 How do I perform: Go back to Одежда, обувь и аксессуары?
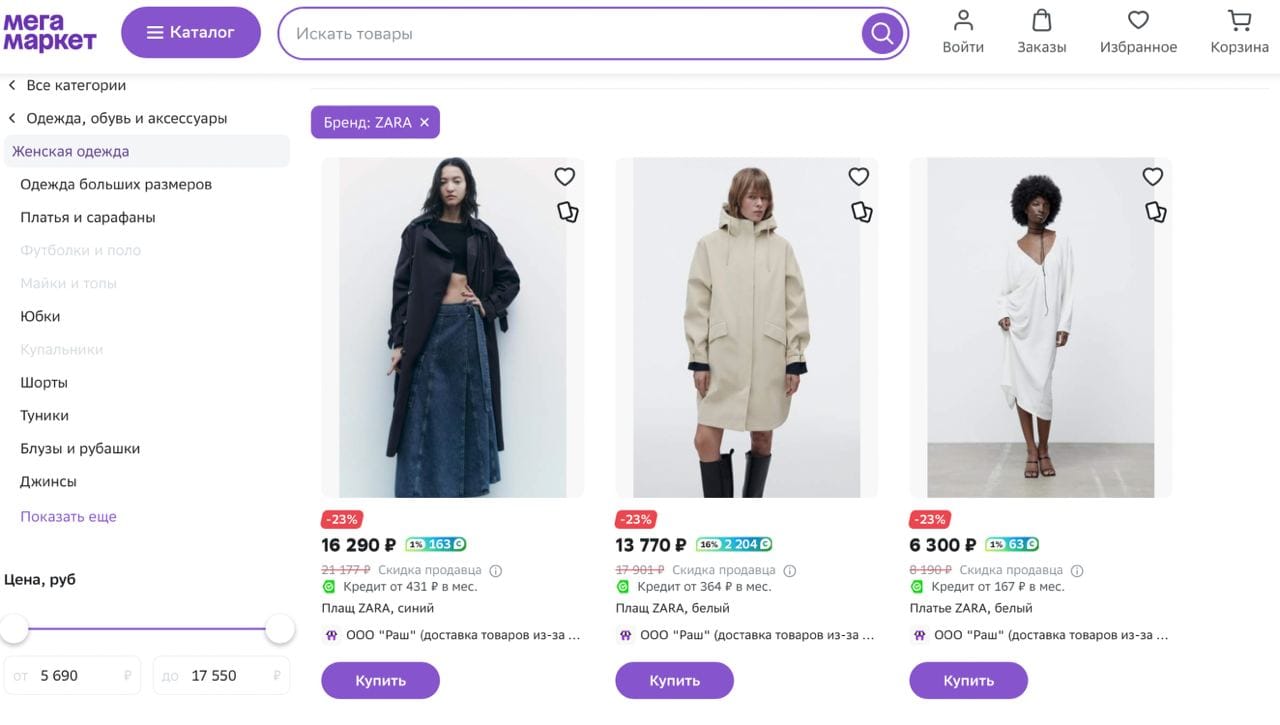pos(125,117)
